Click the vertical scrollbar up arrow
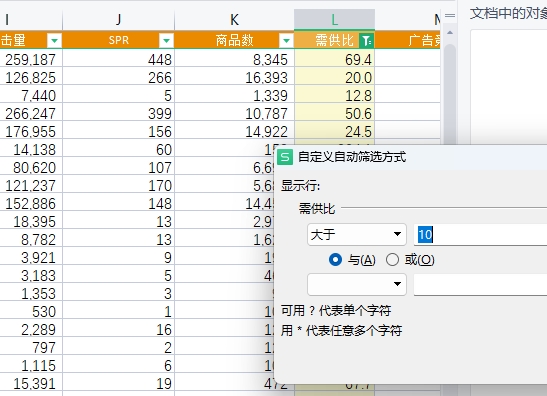Viewport: 547px width, 396px height. coord(450,32)
